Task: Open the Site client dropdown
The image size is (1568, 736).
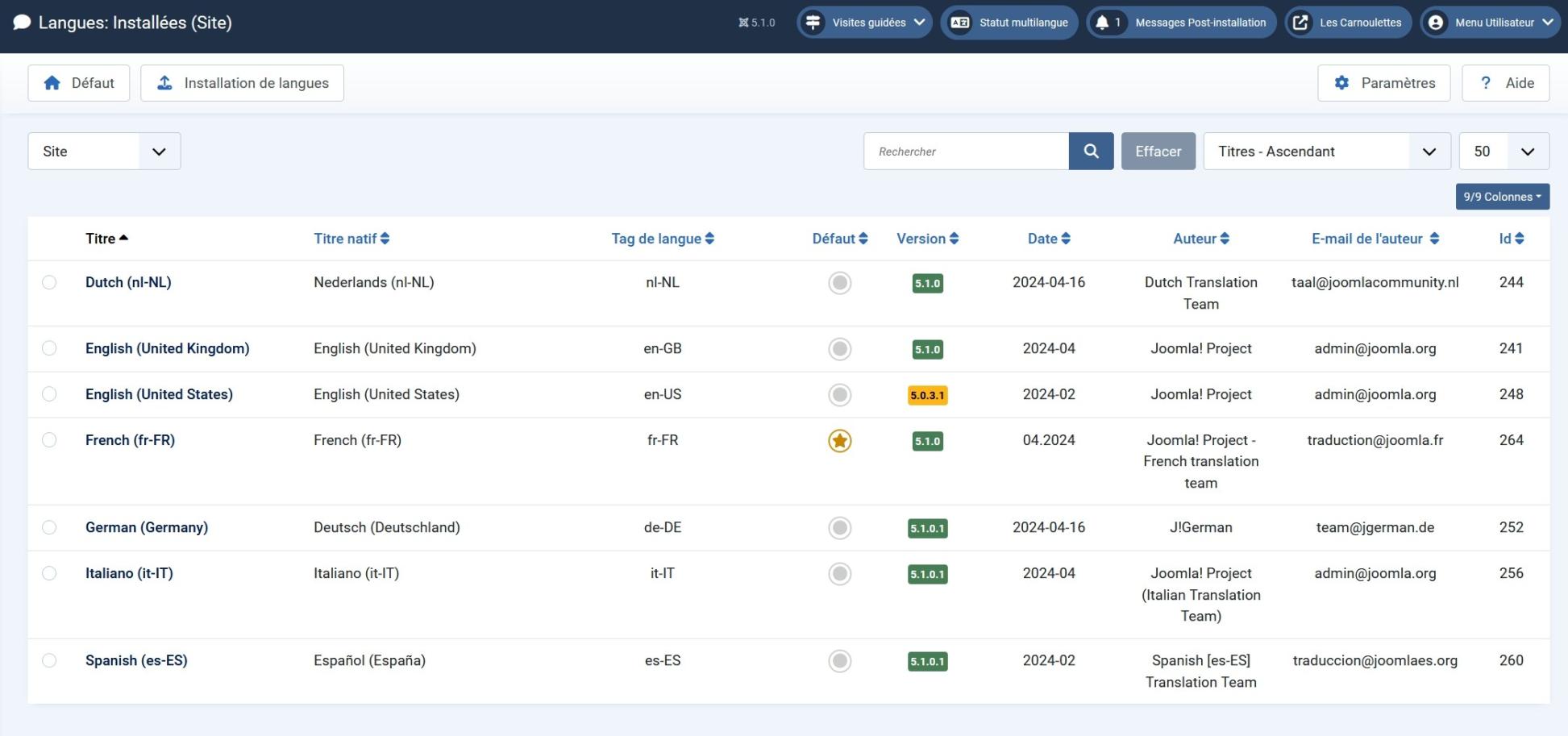Action: coord(104,151)
